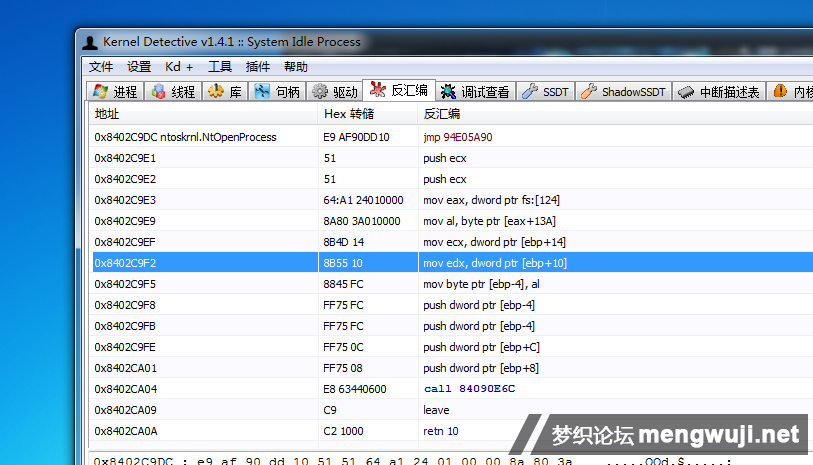Click mov al, byte ptr [eax+13A]

click(489, 221)
